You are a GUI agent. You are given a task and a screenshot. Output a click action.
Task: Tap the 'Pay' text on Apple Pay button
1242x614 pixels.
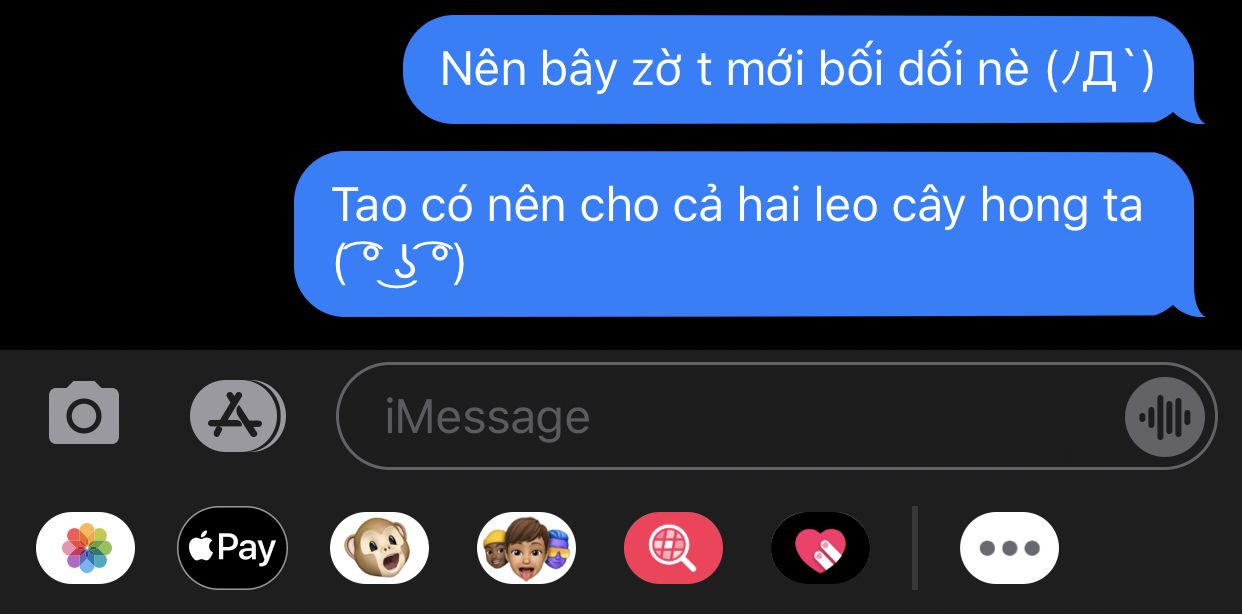[246, 549]
